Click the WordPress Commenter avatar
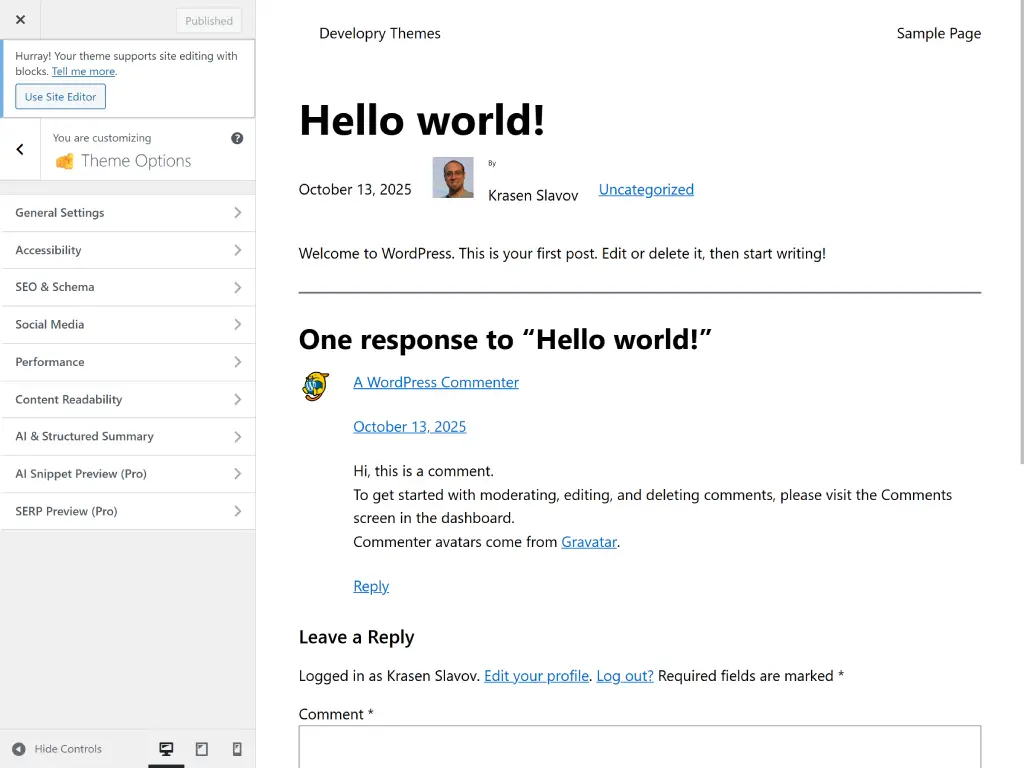The height and width of the screenshot is (768, 1024). (x=315, y=386)
